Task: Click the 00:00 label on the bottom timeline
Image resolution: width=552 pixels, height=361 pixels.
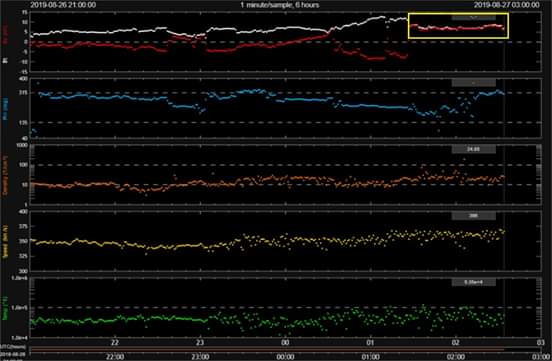Action: pyautogui.click(x=285, y=357)
